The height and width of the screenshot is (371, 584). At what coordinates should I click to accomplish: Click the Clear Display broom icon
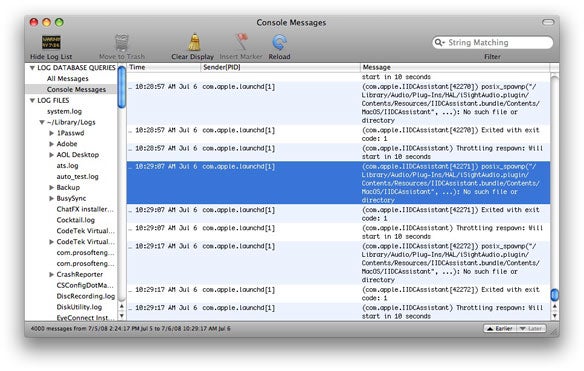point(194,42)
